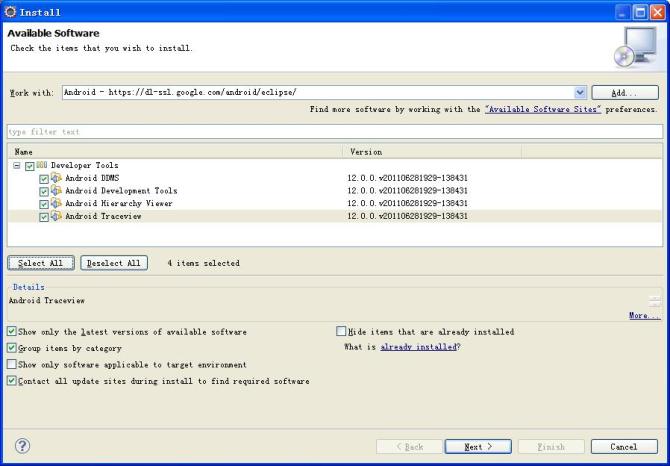This screenshot has height=466, width=670.
Task: Open the Work with site dropdown
Action: (x=580, y=92)
